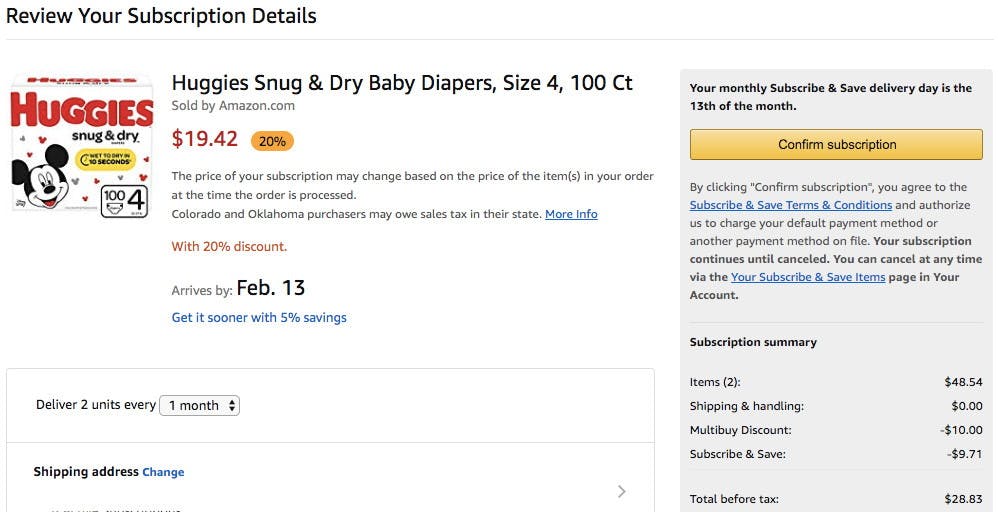
Task: Click the Confirm subscription button
Action: (x=836, y=145)
